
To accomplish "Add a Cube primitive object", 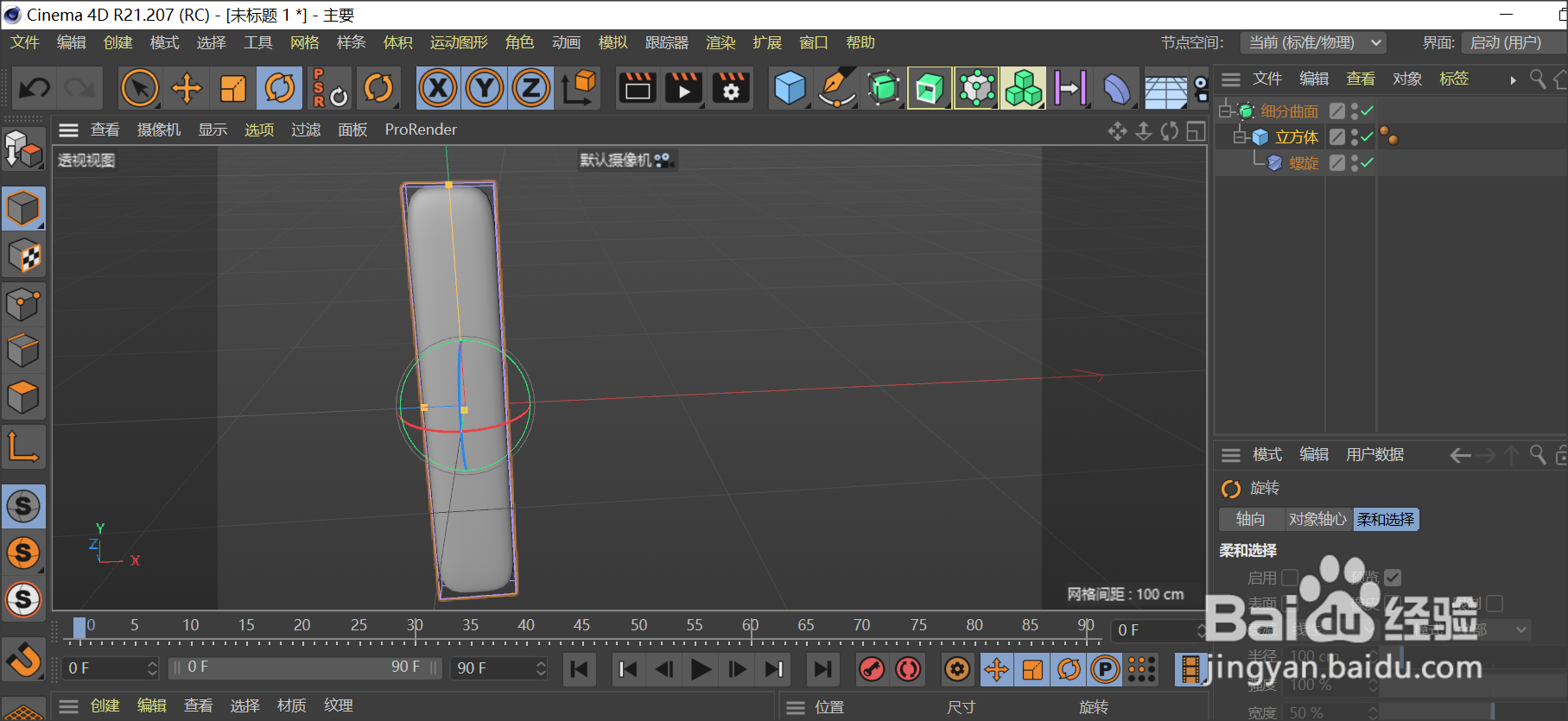I will tap(790, 88).
